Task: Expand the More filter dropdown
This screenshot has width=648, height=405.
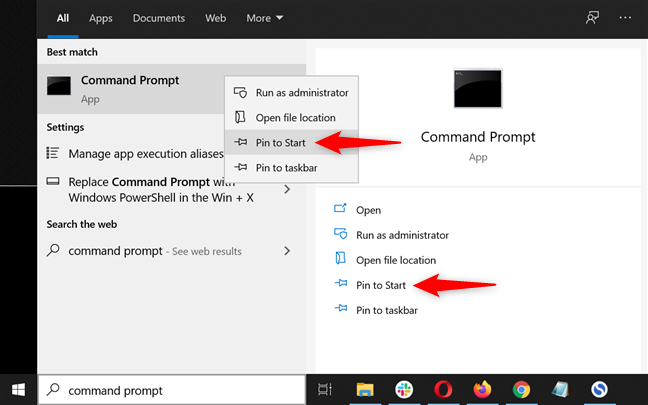Action: tap(264, 18)
